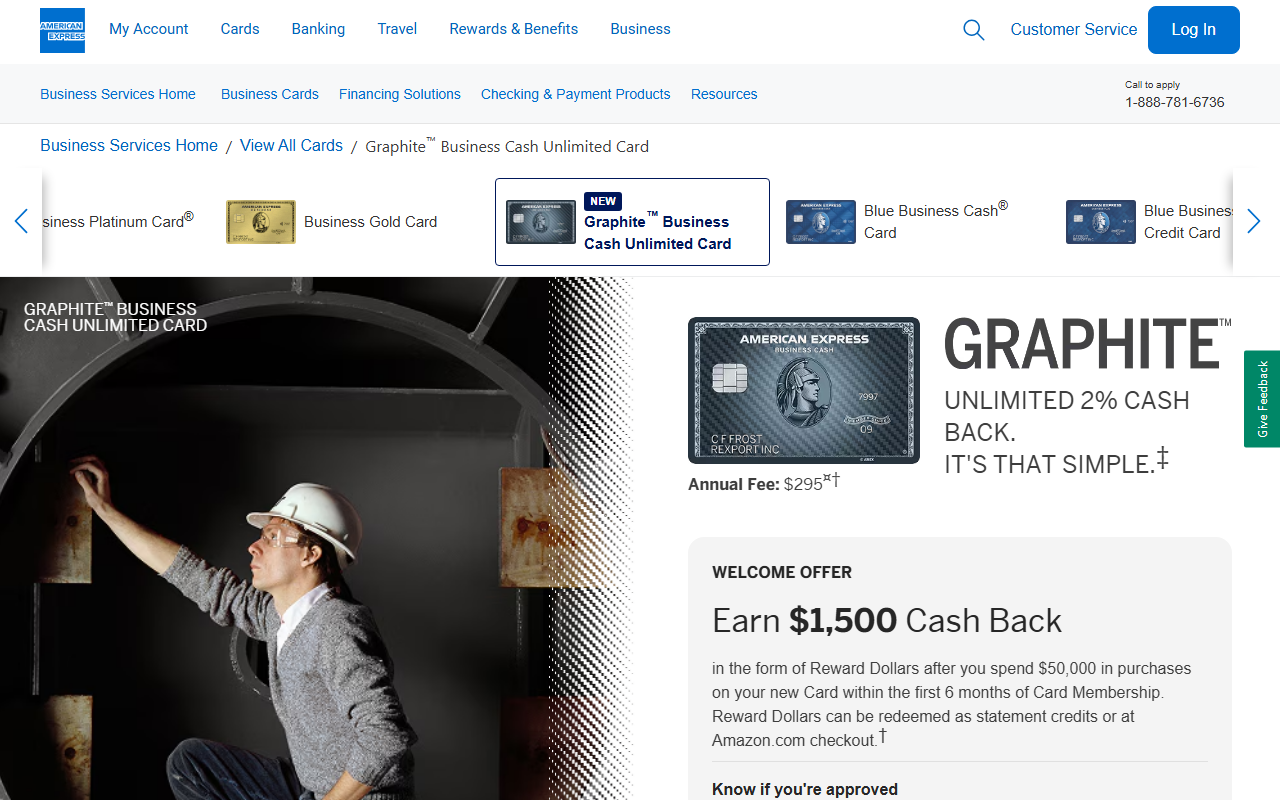Click the hero image title overlay text
This screenshot has width=1280, height=800.
tap(115, 317)
